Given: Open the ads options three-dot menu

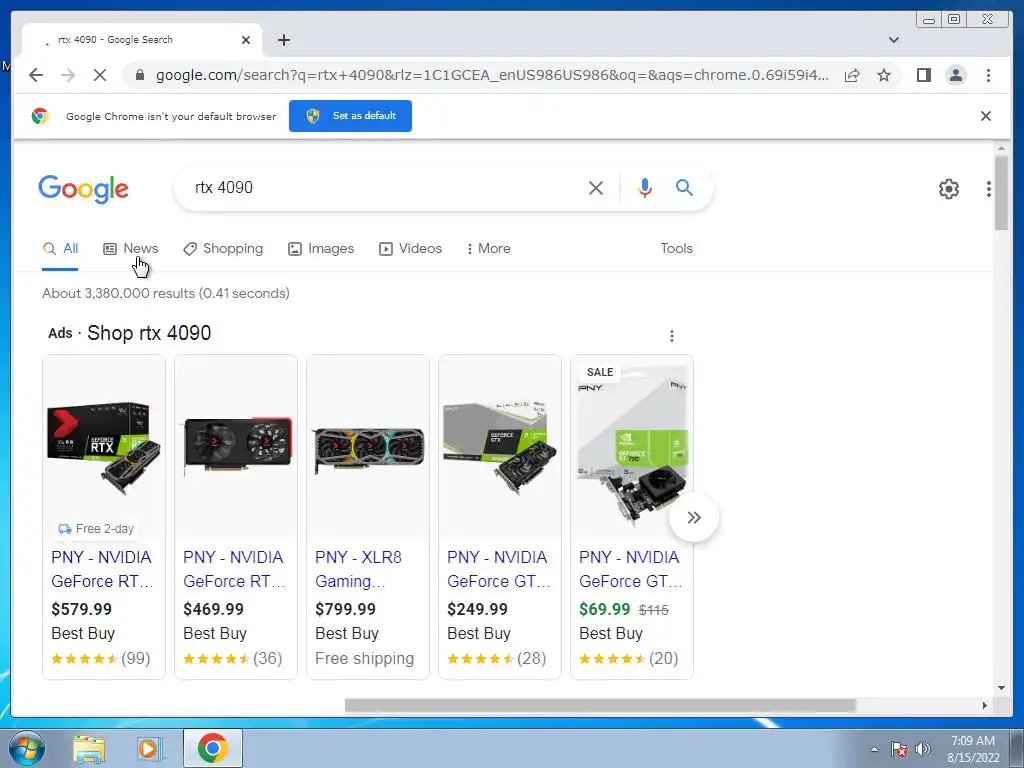Looking at the screenshot, I should pyautogui.click(x=671, y=336).
